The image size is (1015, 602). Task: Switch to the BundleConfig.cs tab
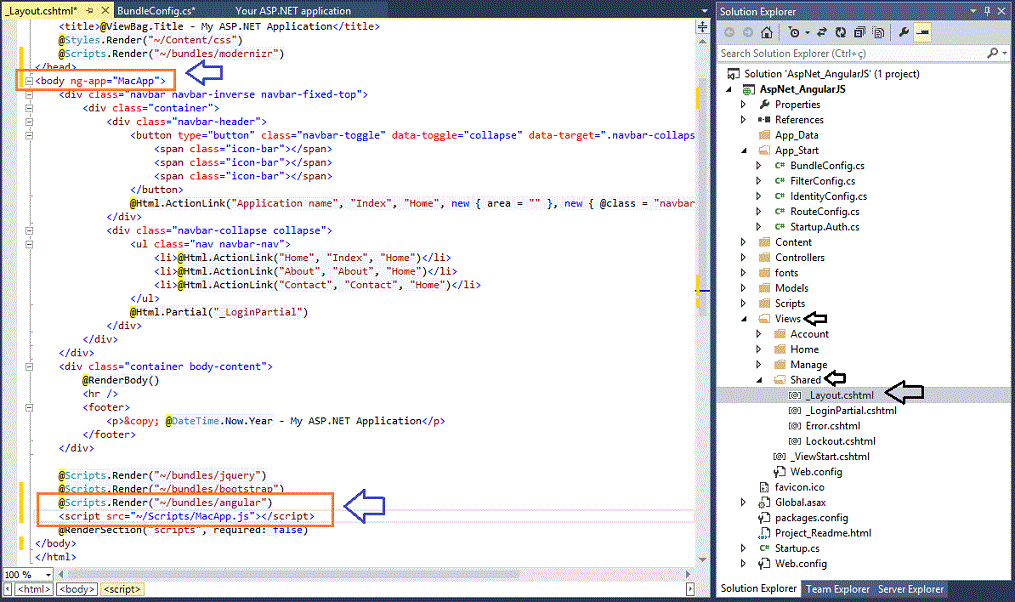156,11
